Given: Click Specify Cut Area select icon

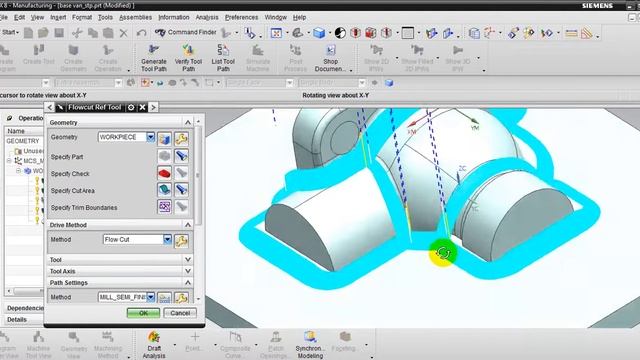Looking at the screenshot, I should (164, 190).
